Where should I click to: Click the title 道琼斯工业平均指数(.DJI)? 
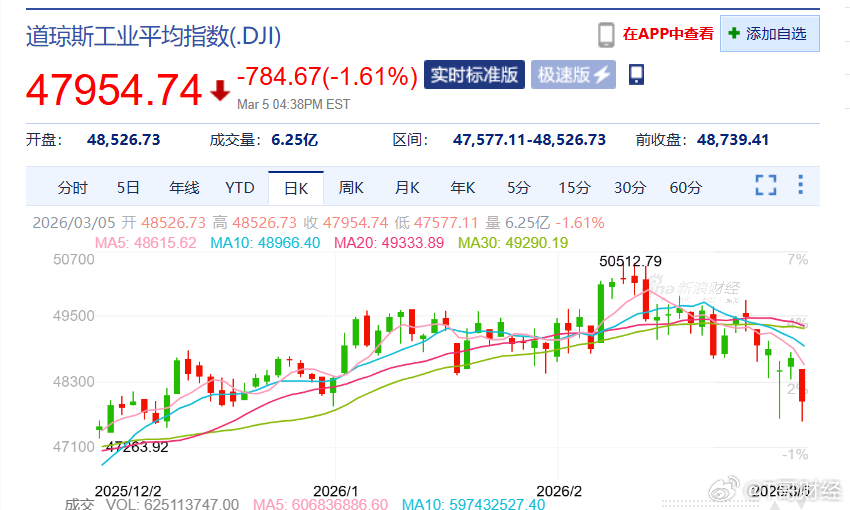[x=153, y=37]
